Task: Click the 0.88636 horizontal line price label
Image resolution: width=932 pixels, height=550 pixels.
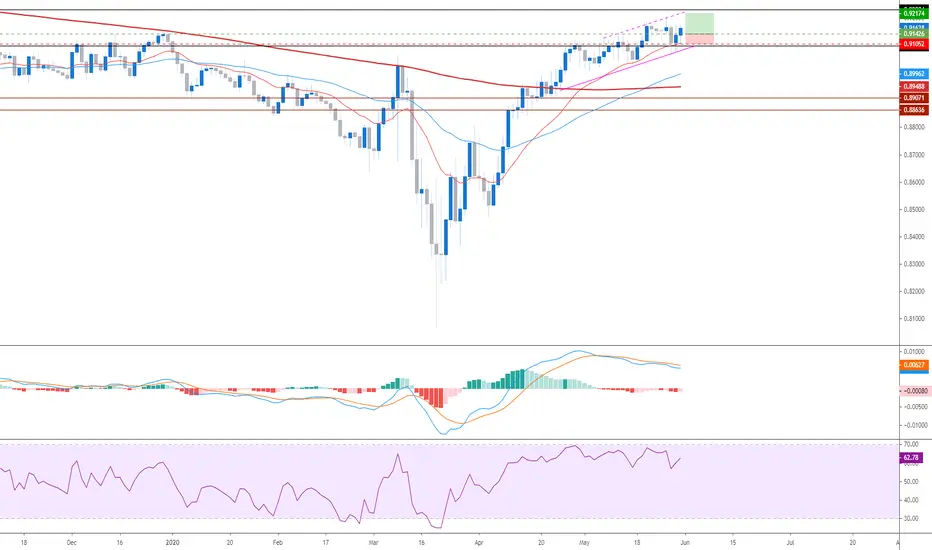Action: [x=914, y=110]
